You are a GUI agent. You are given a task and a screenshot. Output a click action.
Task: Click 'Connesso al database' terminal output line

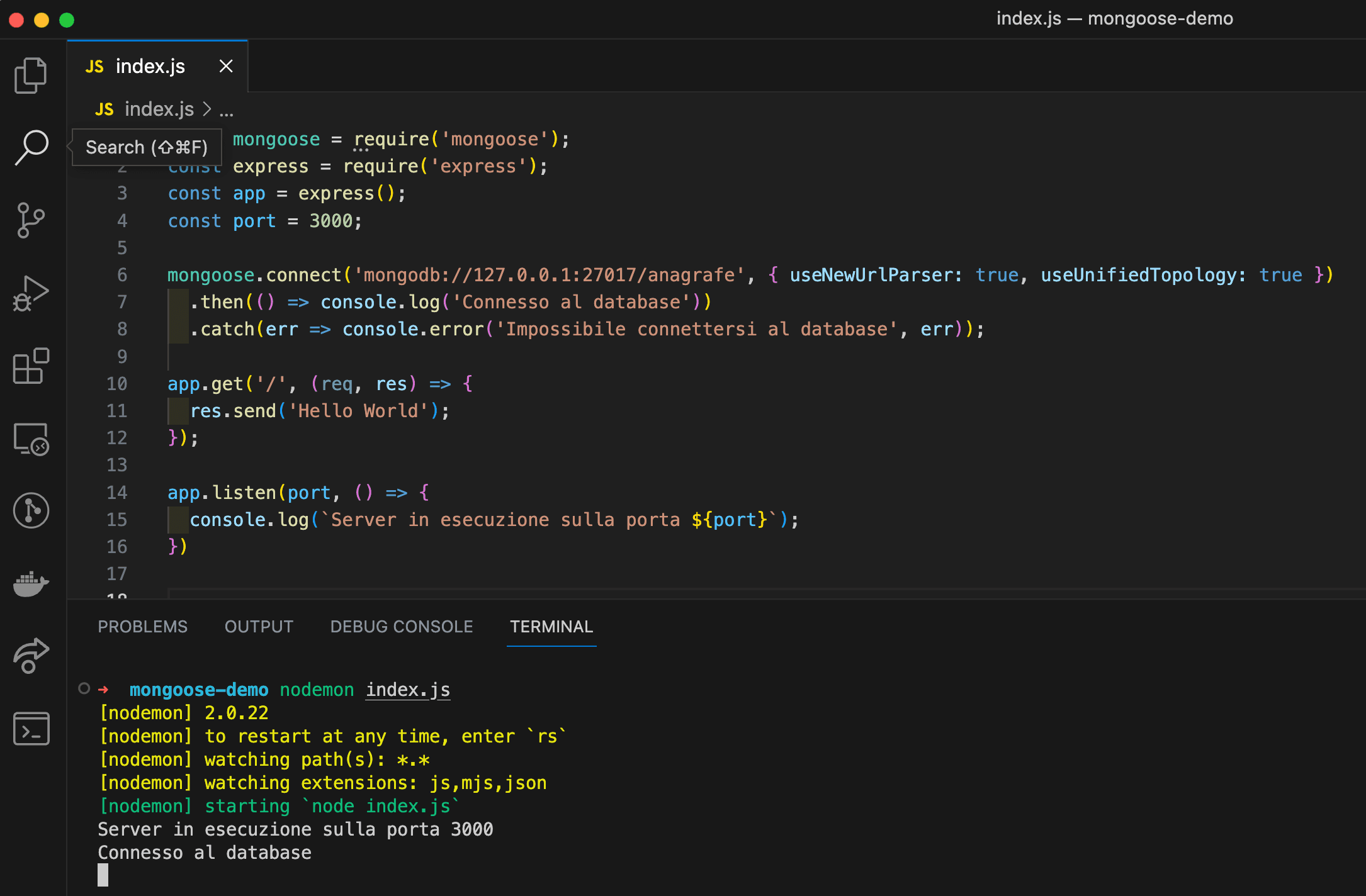(205, 853)
